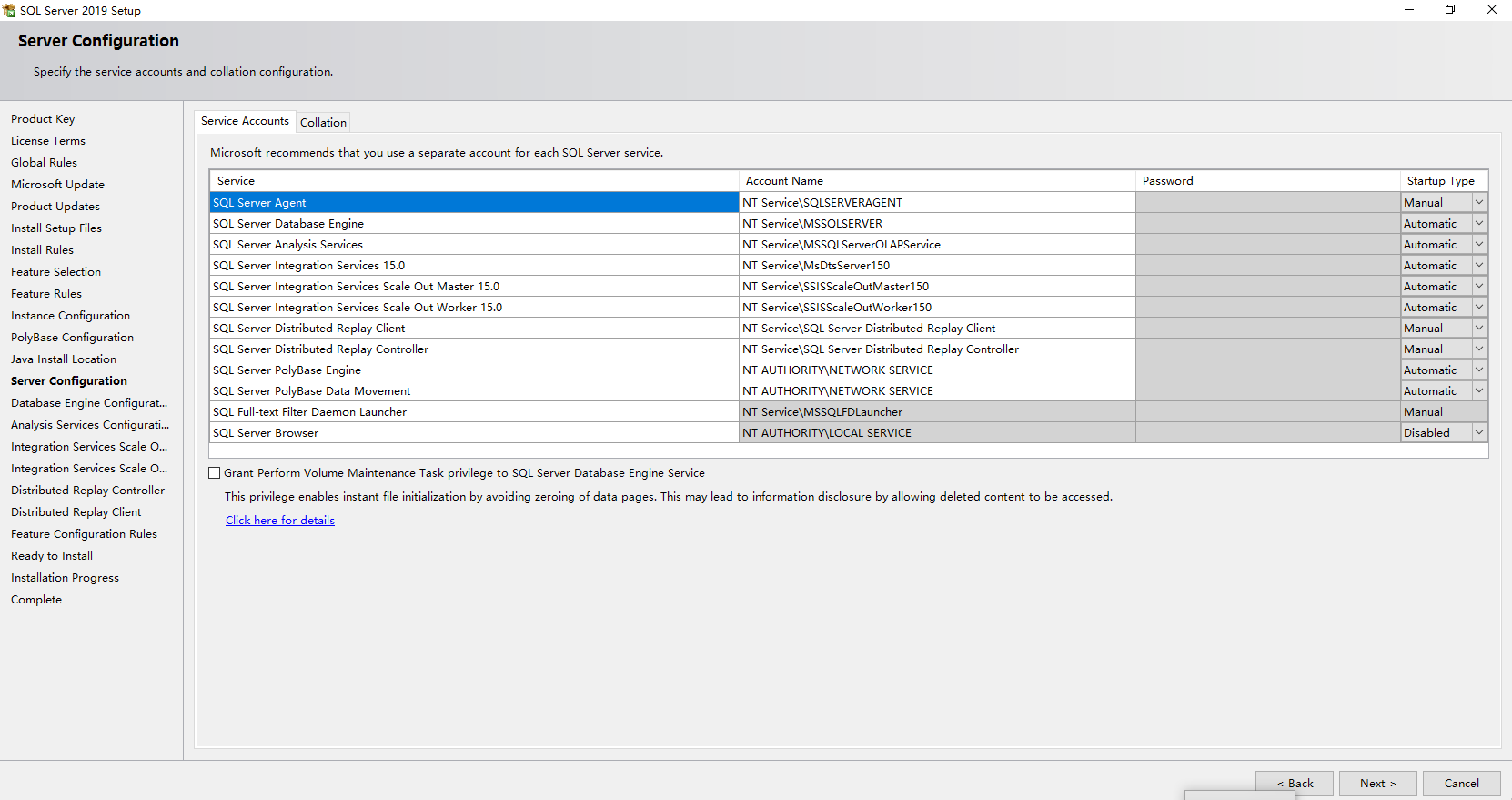Click account name NT Service\SSISScaleOutWorker150
The width and height of the screenshot is (1512, 800).
(x=937, y=307)
